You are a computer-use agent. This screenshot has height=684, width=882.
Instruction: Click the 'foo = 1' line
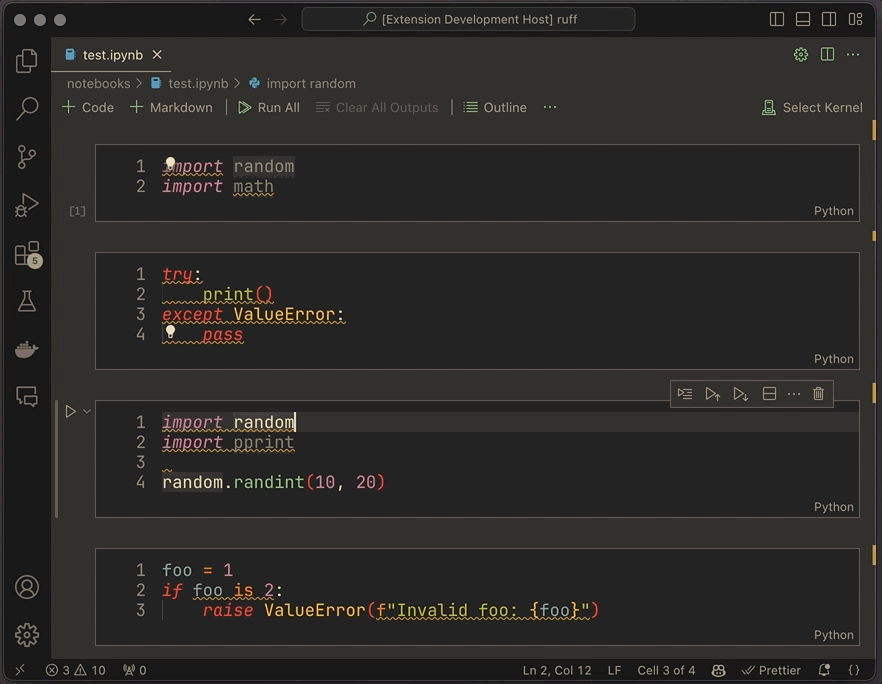197,570
